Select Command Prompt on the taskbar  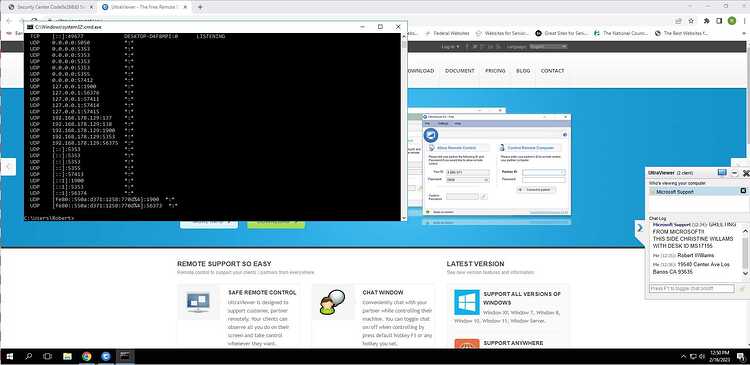(x=125, y=356)
